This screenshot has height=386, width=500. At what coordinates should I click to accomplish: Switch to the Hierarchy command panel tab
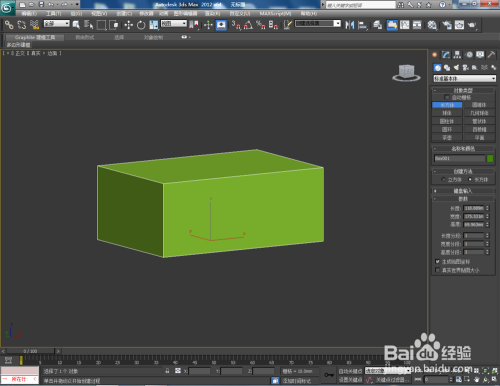click(457, 55)
